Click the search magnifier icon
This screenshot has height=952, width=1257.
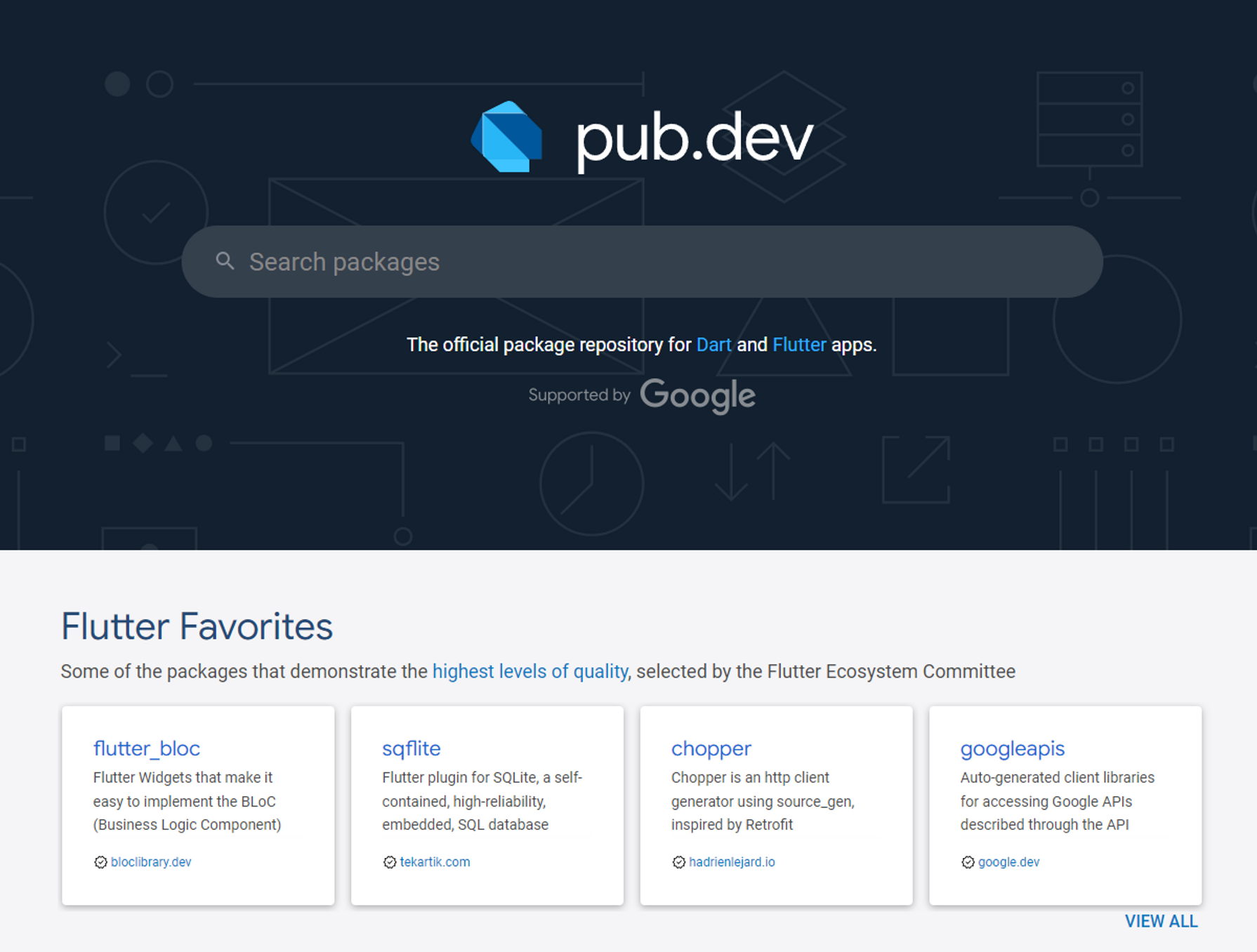[x=225, y=261]
